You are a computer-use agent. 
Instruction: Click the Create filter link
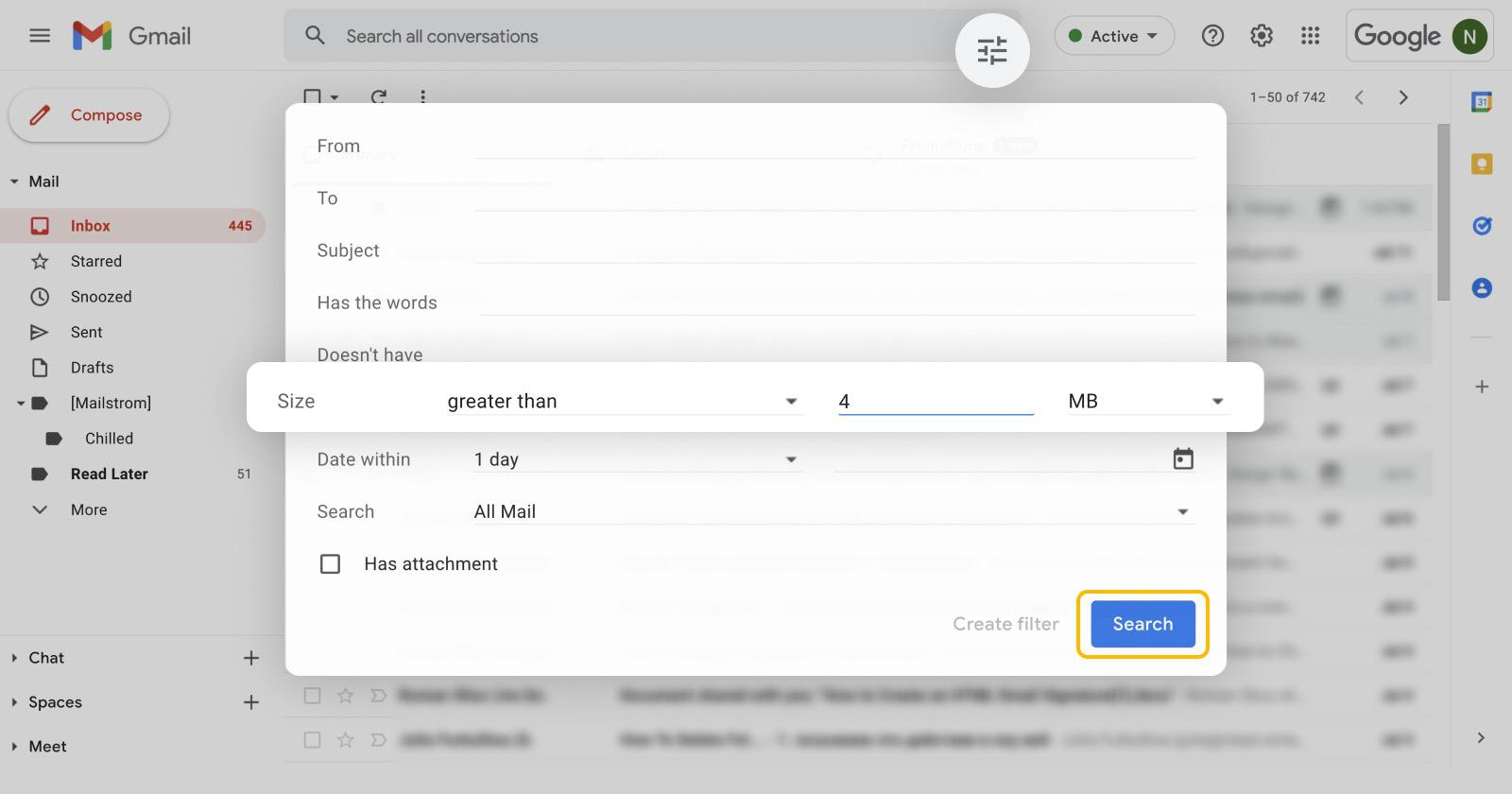pos(1005,624)
